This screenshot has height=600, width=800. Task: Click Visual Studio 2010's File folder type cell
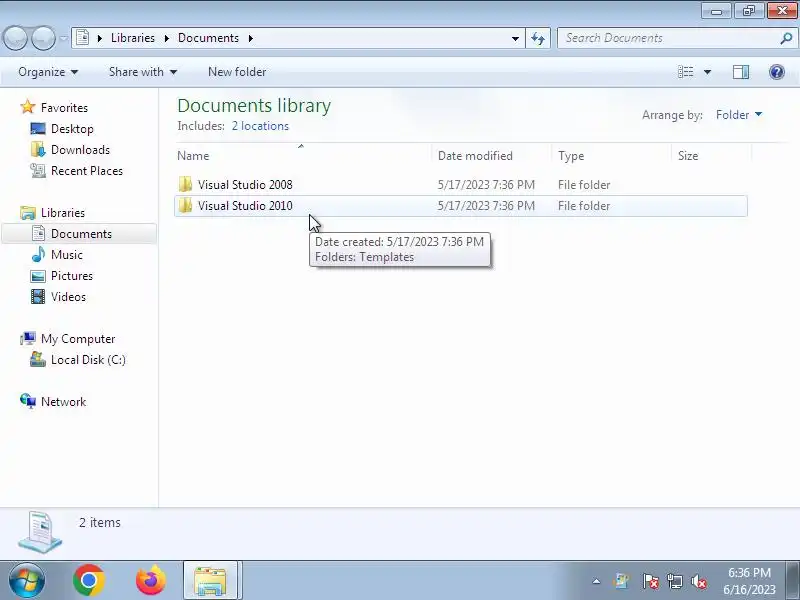[x=584, y=206]
